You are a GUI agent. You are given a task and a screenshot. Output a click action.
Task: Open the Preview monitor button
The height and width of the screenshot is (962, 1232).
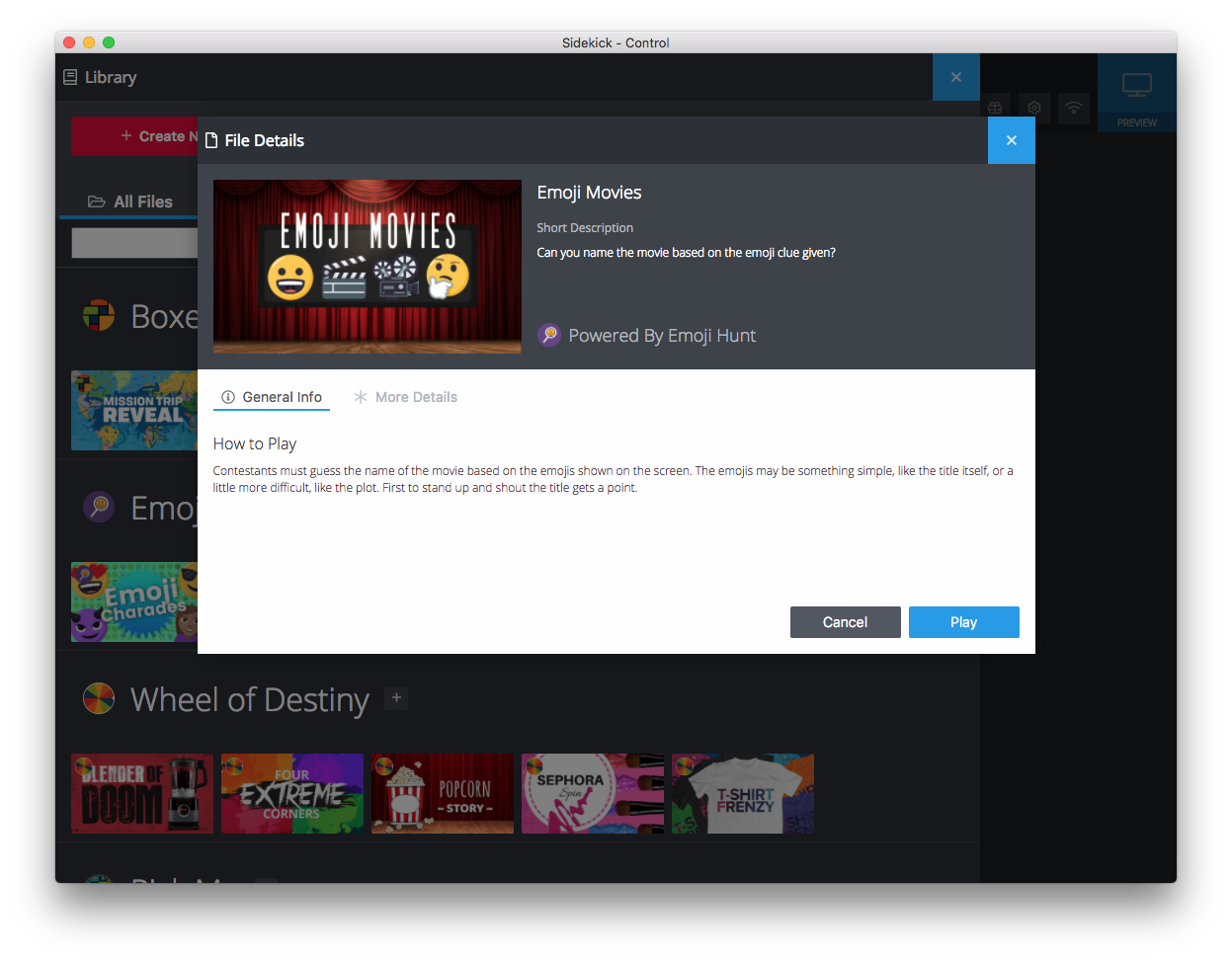1137,93
